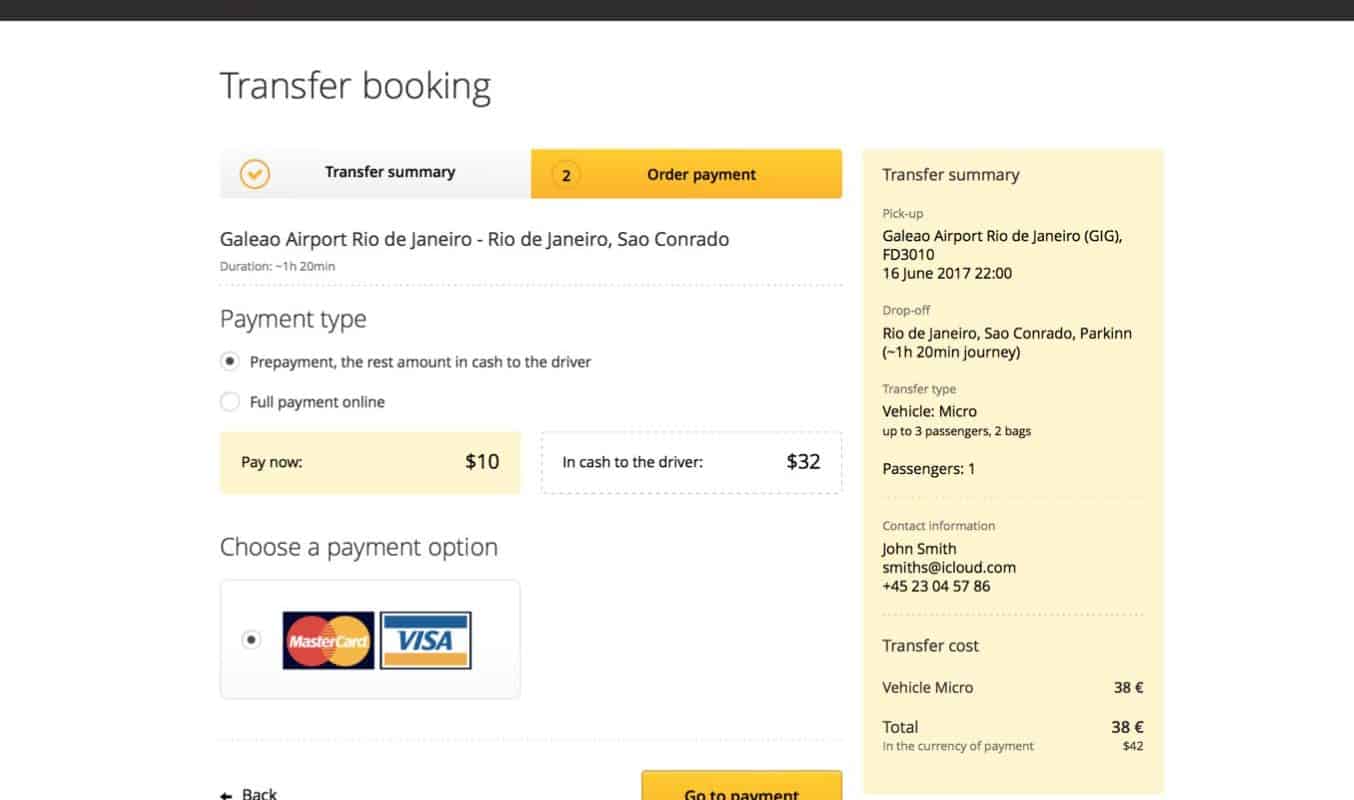Screen dimensions: 1354x800
Task: Click the VISA card logo
Action: click(425, 640)
